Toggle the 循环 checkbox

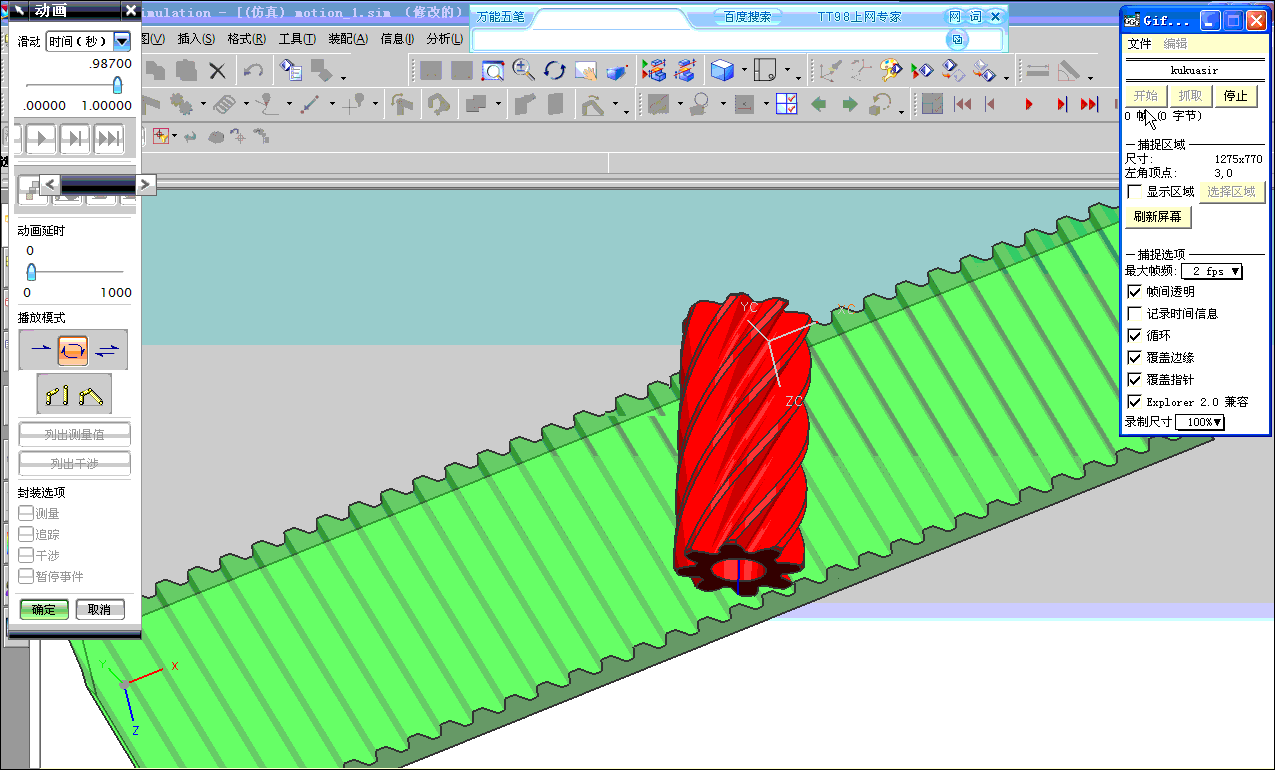[x=1134, y=335]
